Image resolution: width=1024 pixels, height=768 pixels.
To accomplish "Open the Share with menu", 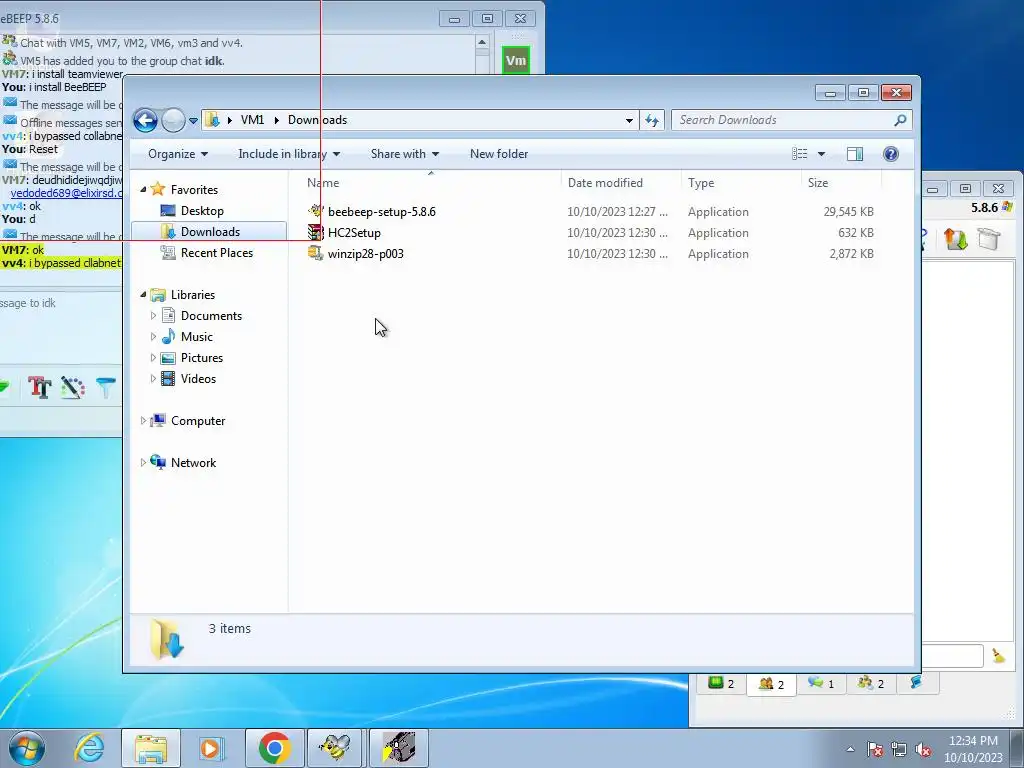I will pos(404,154).
